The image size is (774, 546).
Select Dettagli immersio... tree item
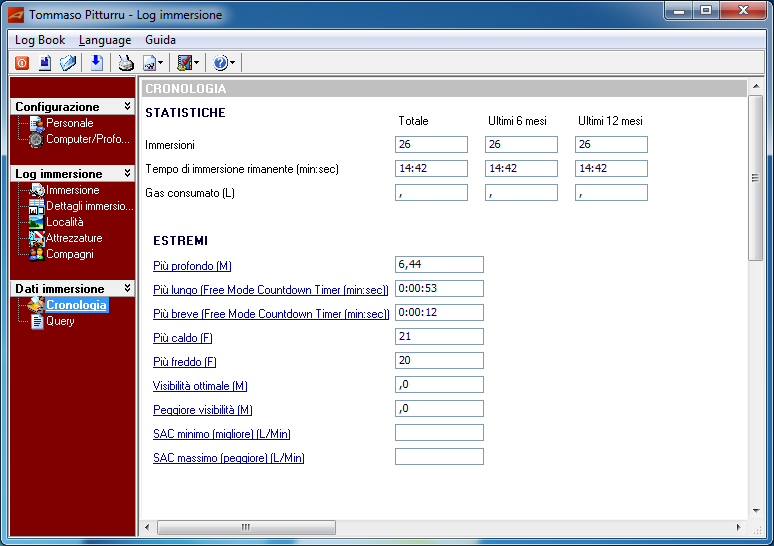89,206
